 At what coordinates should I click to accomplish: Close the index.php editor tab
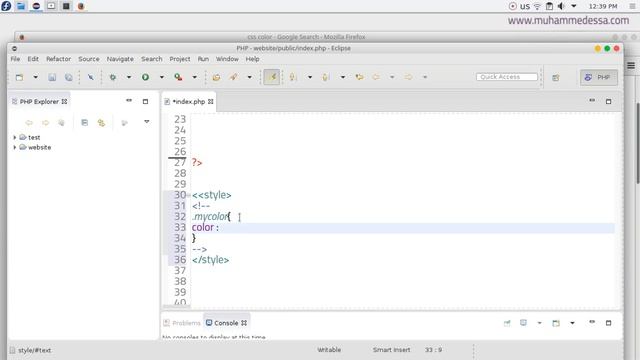(x=211, y=102)
